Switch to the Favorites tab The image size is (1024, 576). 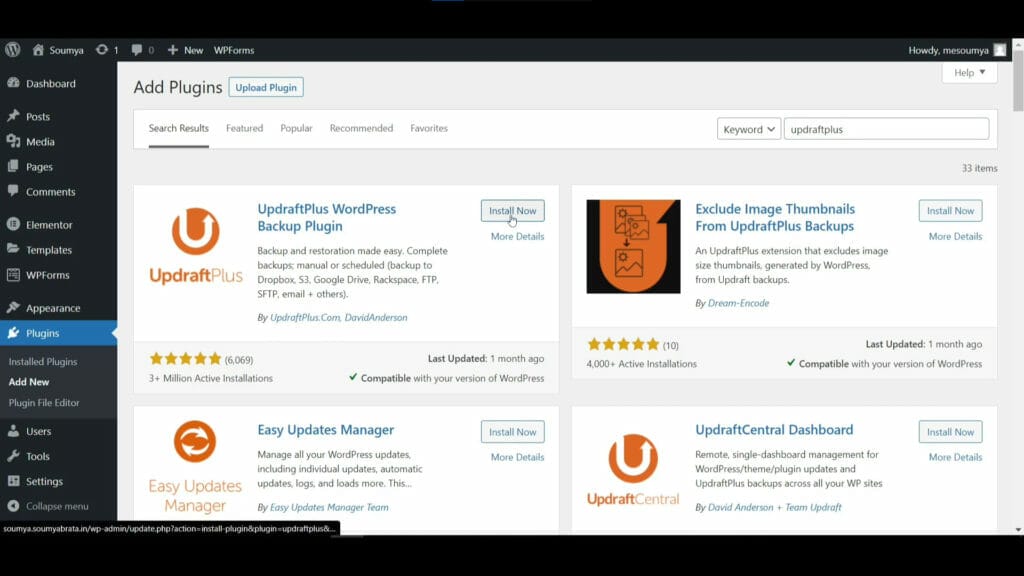[x=429, y=128]
